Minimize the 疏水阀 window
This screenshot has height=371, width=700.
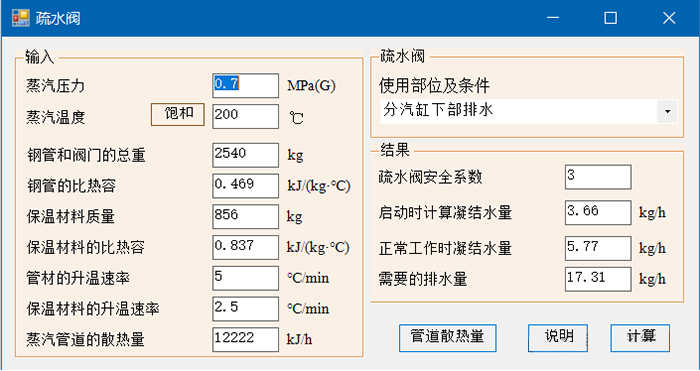point(553,18)
